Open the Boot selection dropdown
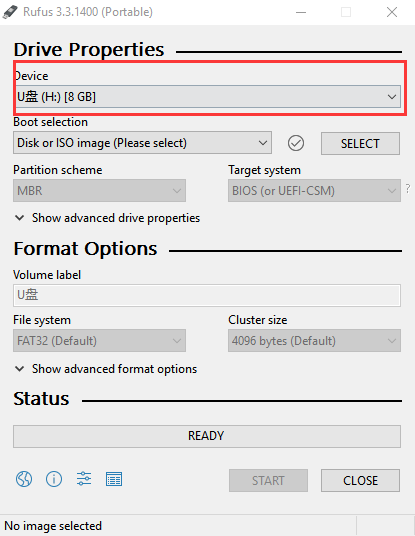This screenshot has height=536, width=415. (143, 143)
